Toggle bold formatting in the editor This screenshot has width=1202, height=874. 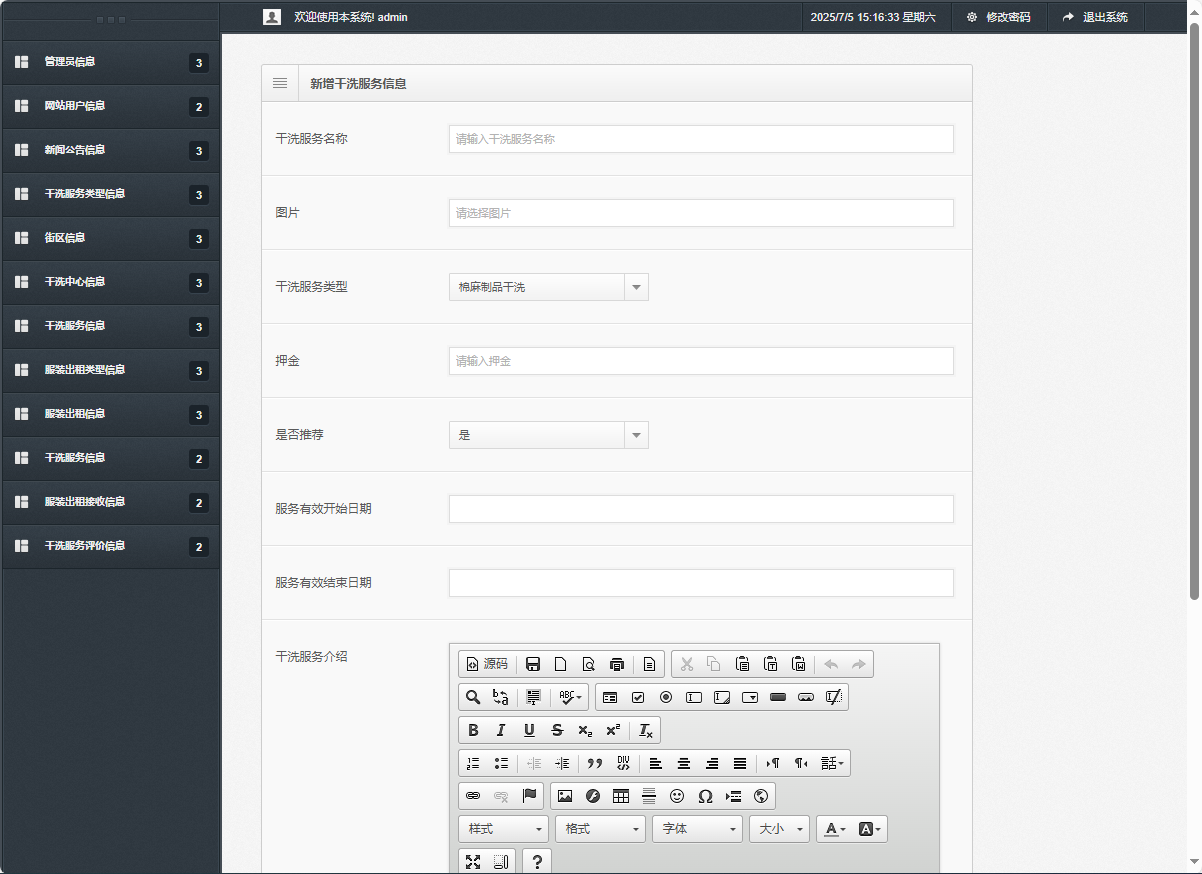click(473, 730)
